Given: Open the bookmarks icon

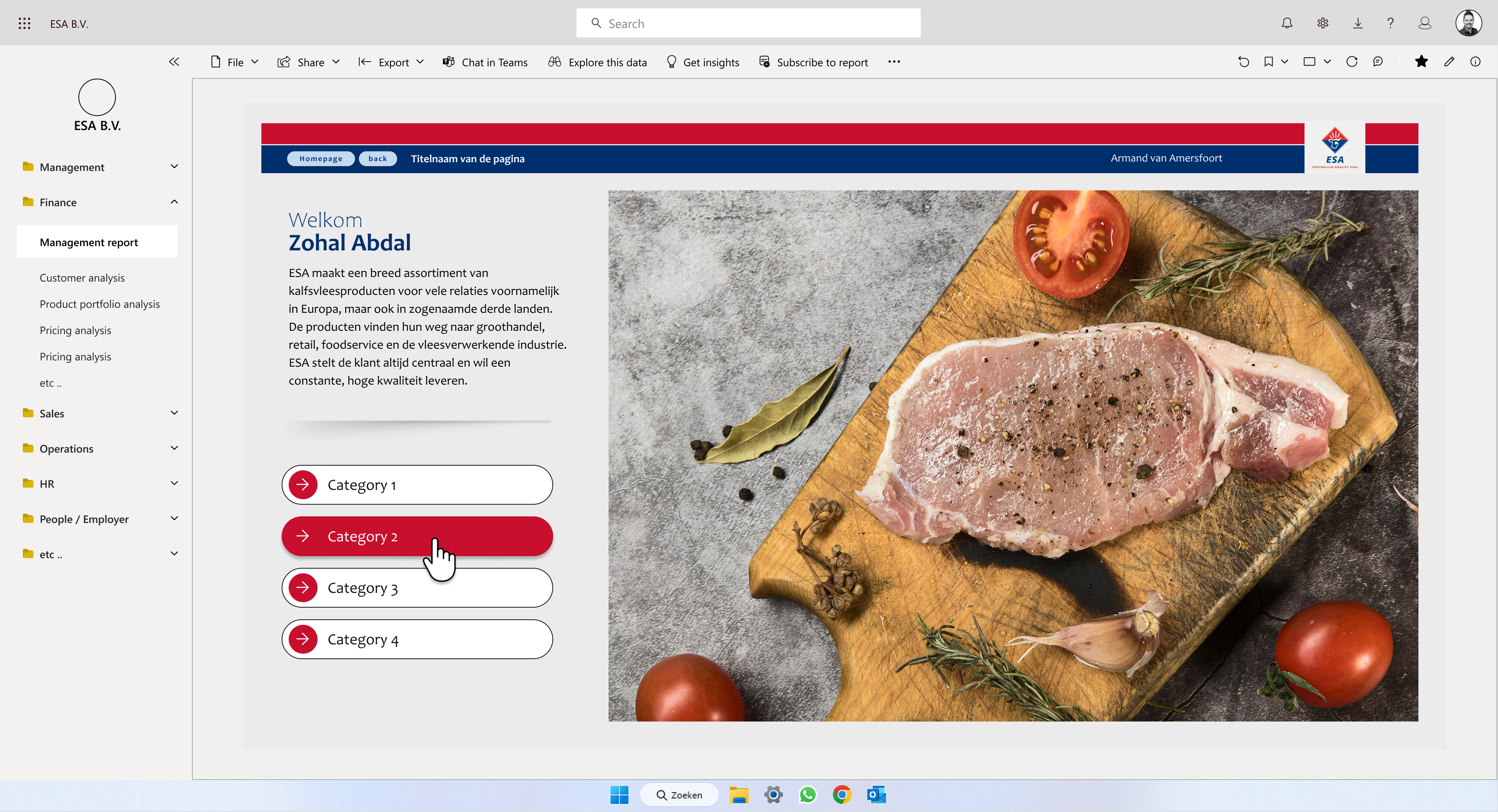Looking at the screenshot, I should click(x=1268, y=62).
